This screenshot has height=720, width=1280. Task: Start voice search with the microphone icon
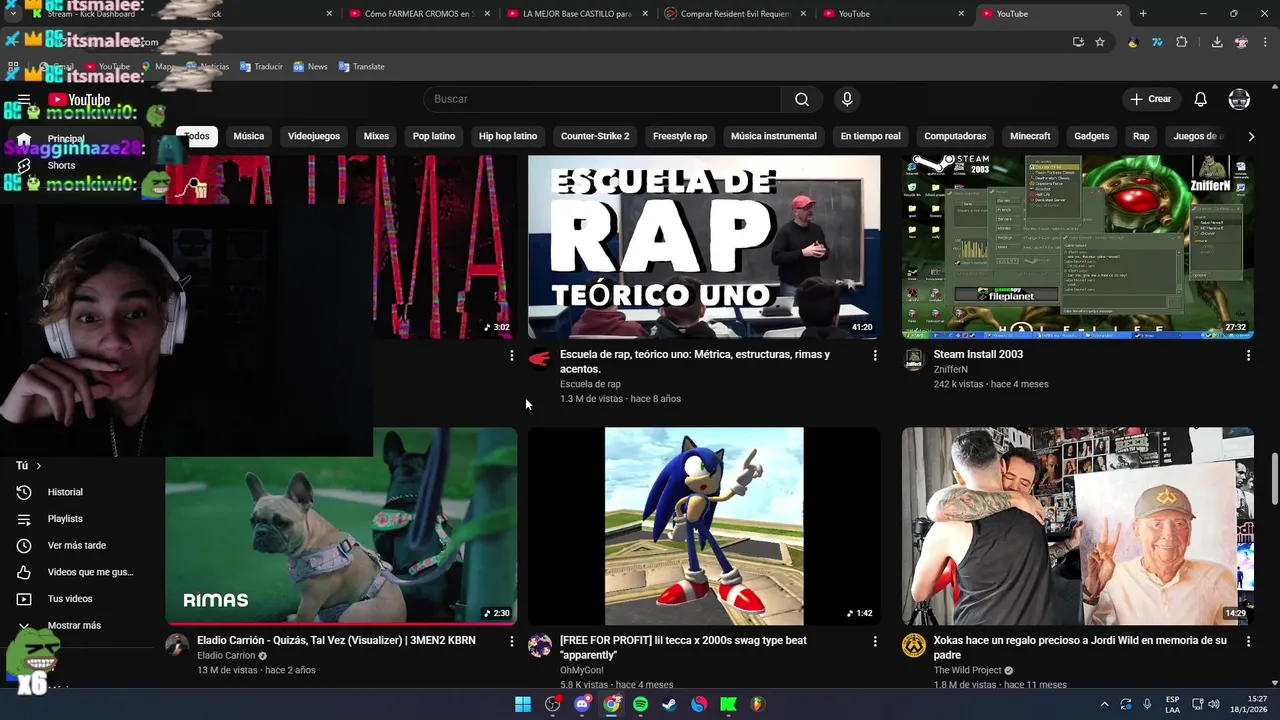pos(847,99)
